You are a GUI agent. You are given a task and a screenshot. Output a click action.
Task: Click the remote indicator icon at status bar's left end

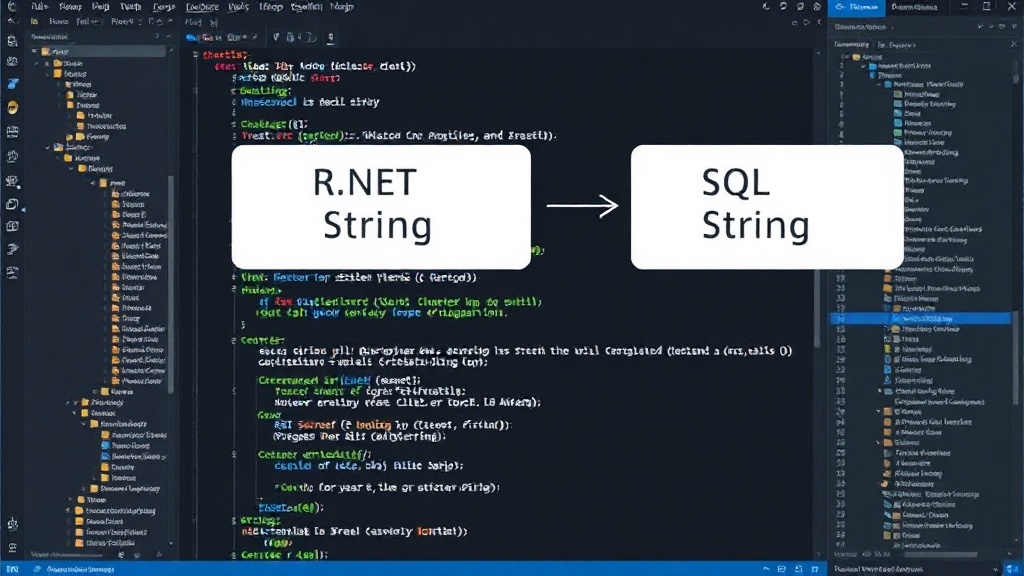click(x=12, y=569)
